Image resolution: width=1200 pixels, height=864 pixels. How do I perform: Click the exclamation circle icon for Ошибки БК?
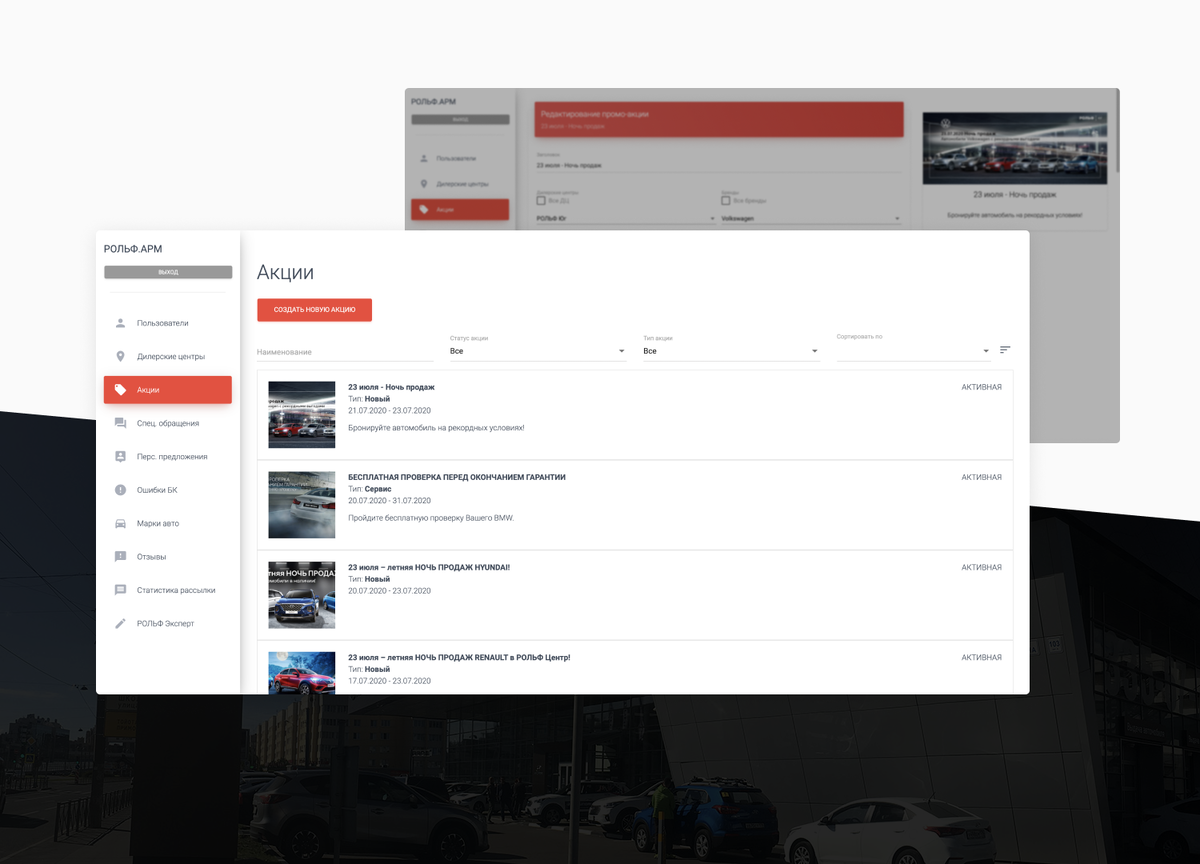point(120,490)
